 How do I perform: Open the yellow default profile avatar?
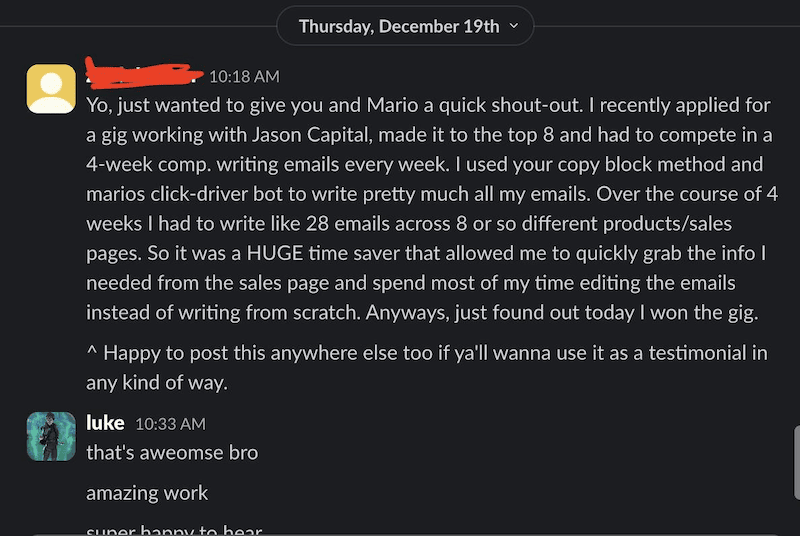coord(51,89)
